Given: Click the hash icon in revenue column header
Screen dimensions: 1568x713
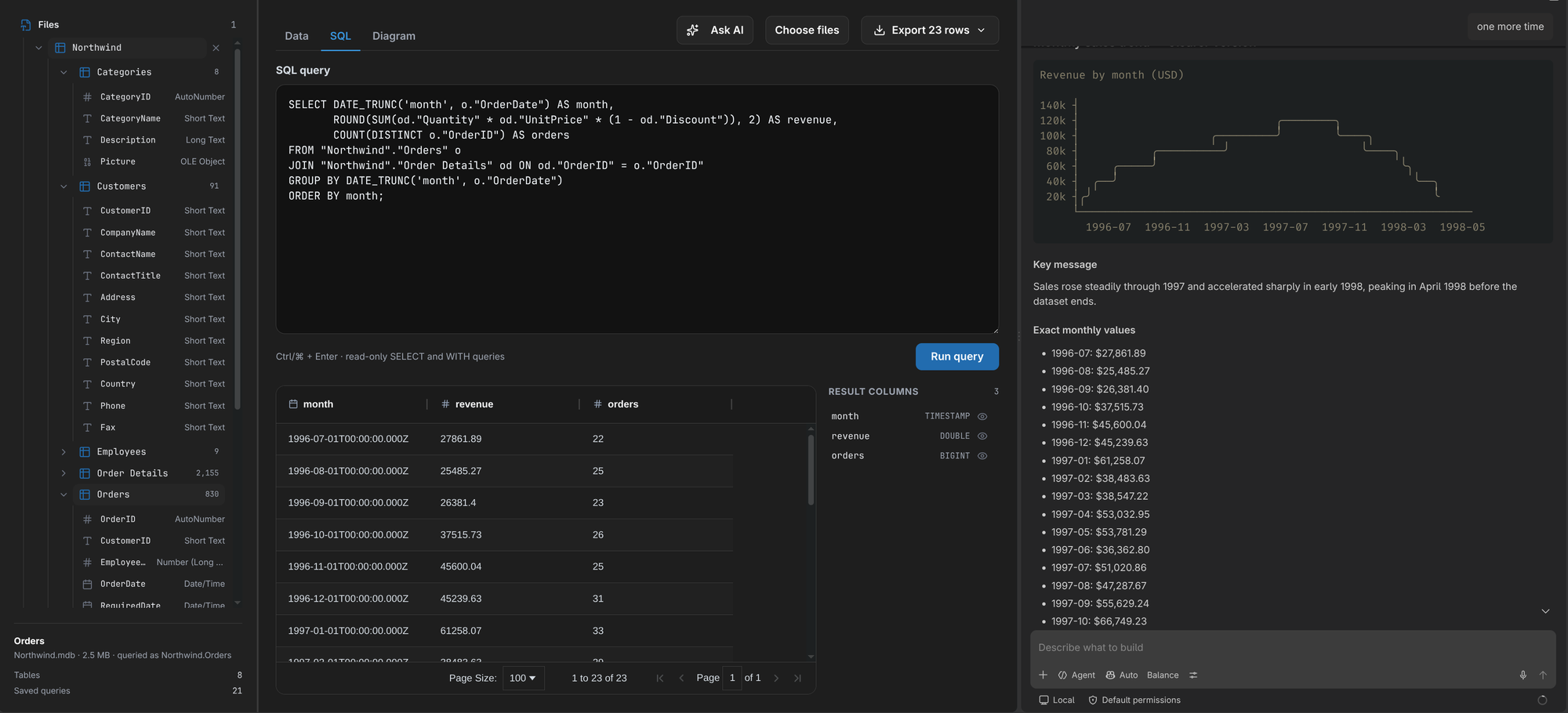Looking at the screenshot, I should coord(445,404).
